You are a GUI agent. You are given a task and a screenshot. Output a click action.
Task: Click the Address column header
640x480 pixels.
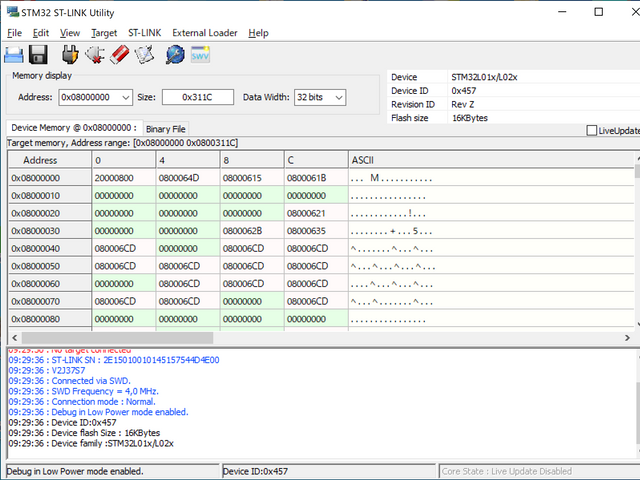[x=50, y=160]
